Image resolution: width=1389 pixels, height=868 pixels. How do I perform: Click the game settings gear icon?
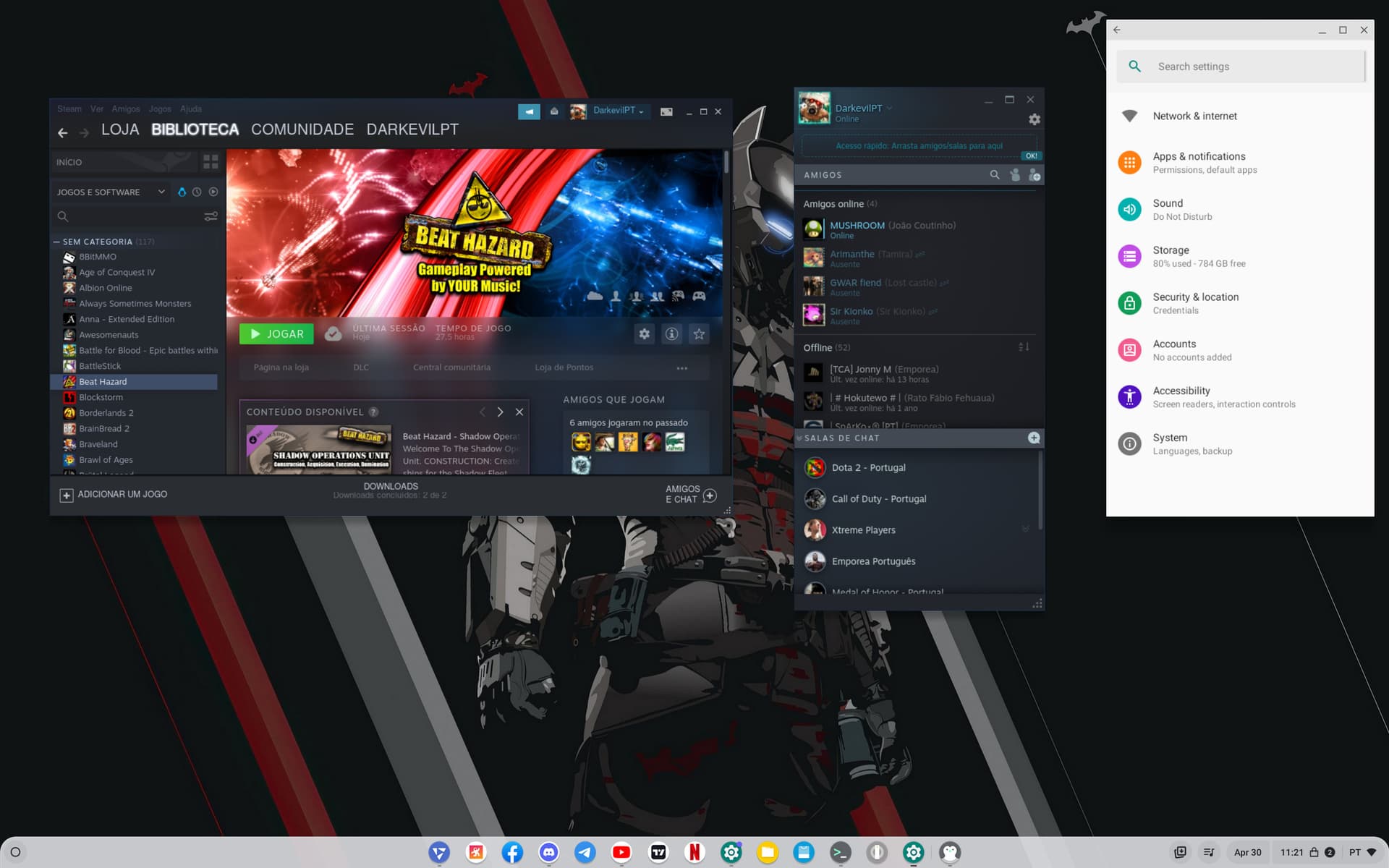click(644, 331)
